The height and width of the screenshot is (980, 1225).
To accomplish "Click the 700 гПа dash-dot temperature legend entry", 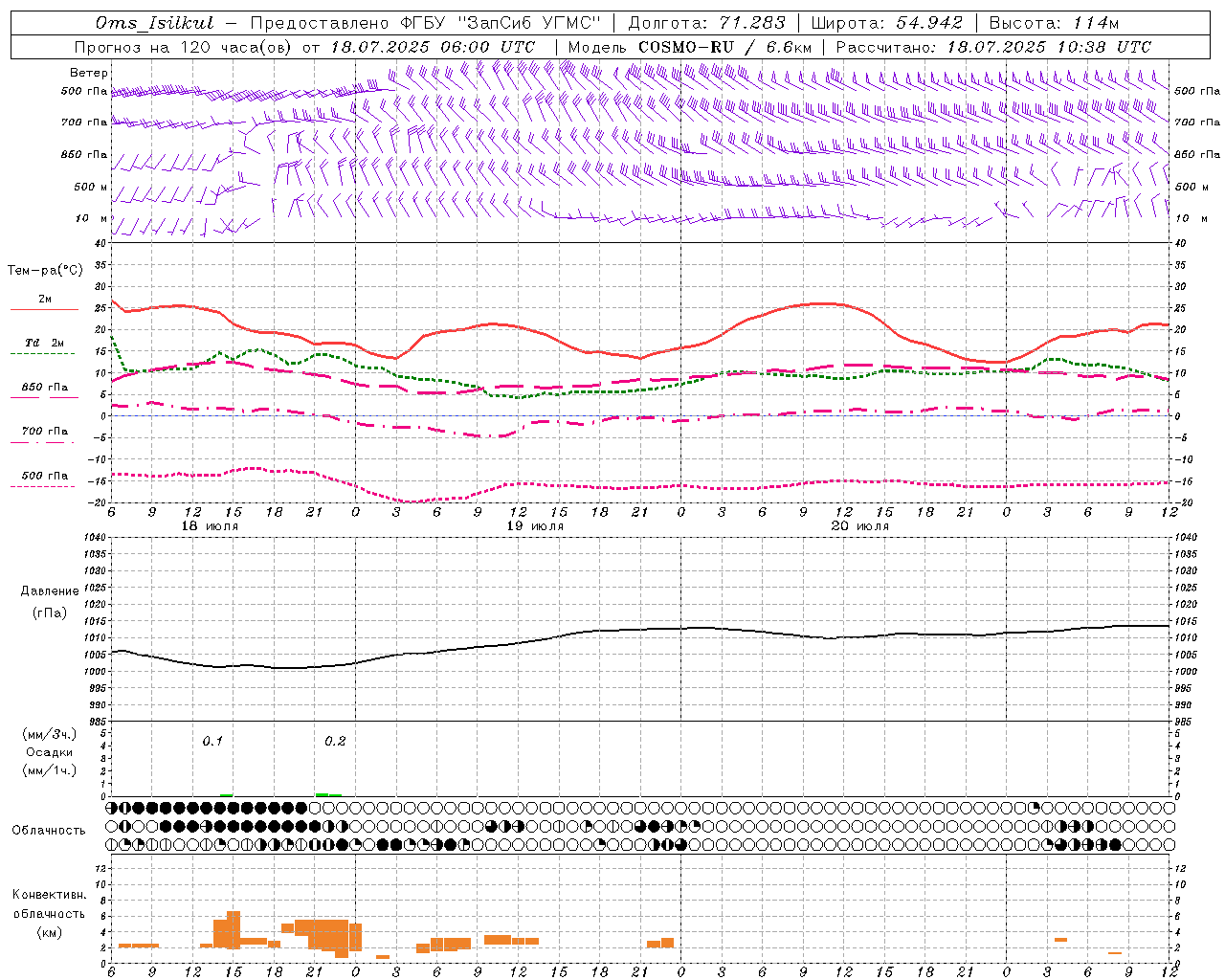I will [x=44, y=435].
